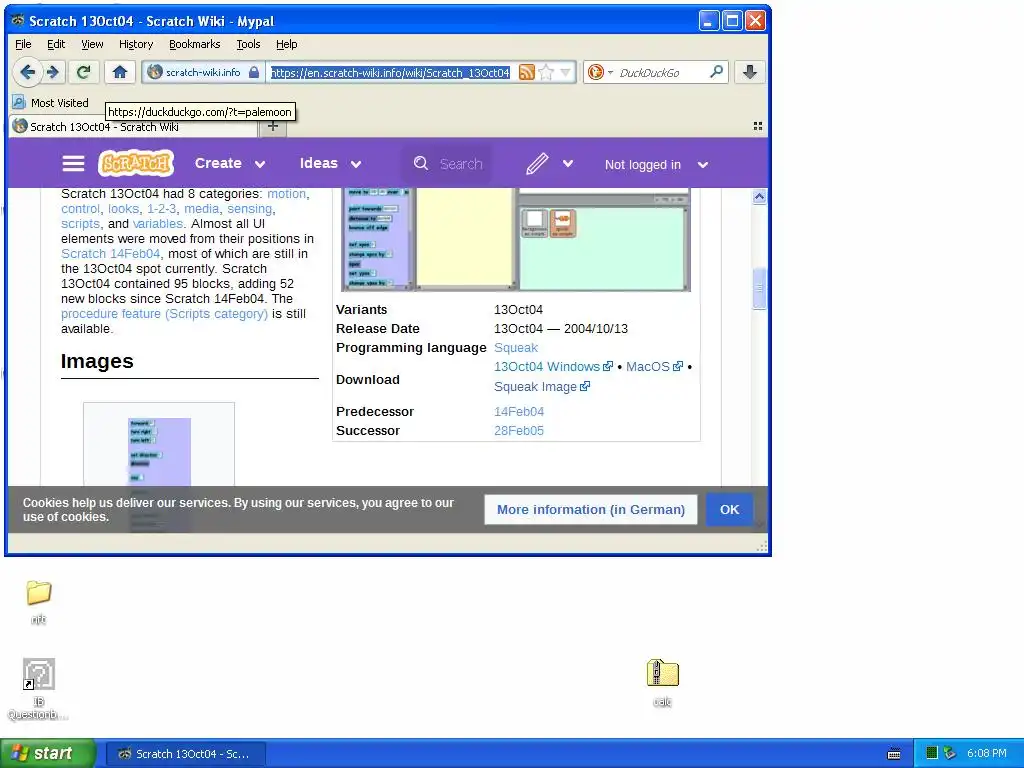Click the pencil edit icon in purple bar

pyautogui.click(x=537, y=163)
